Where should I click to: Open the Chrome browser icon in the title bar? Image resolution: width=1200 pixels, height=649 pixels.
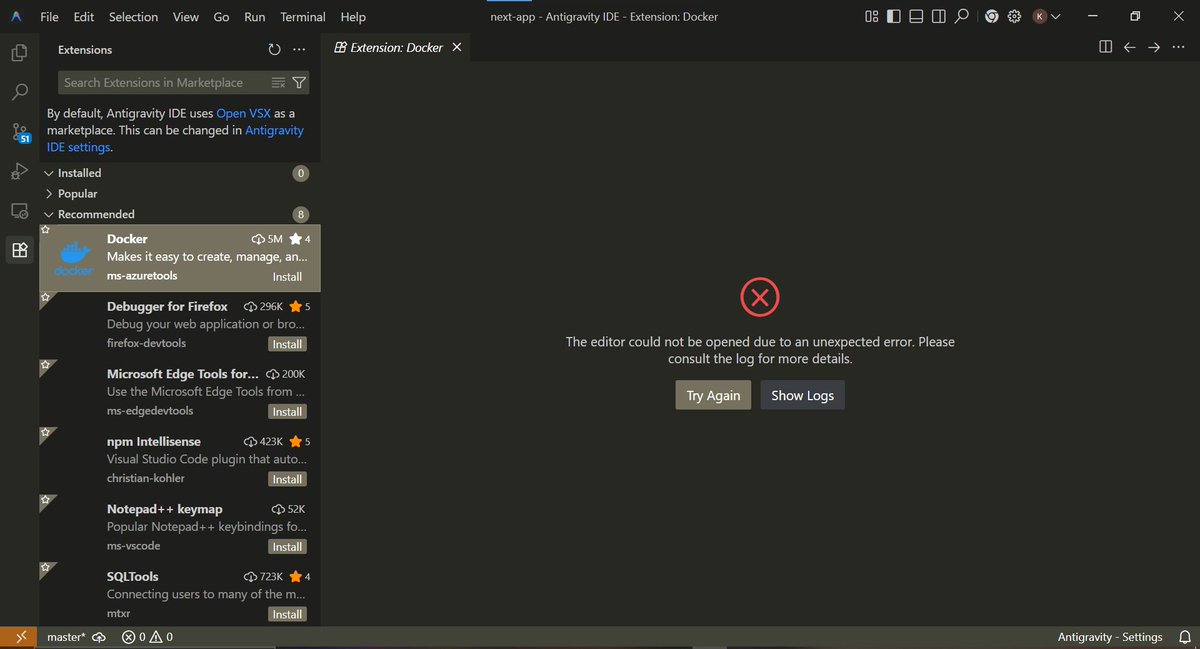(991, 17)
